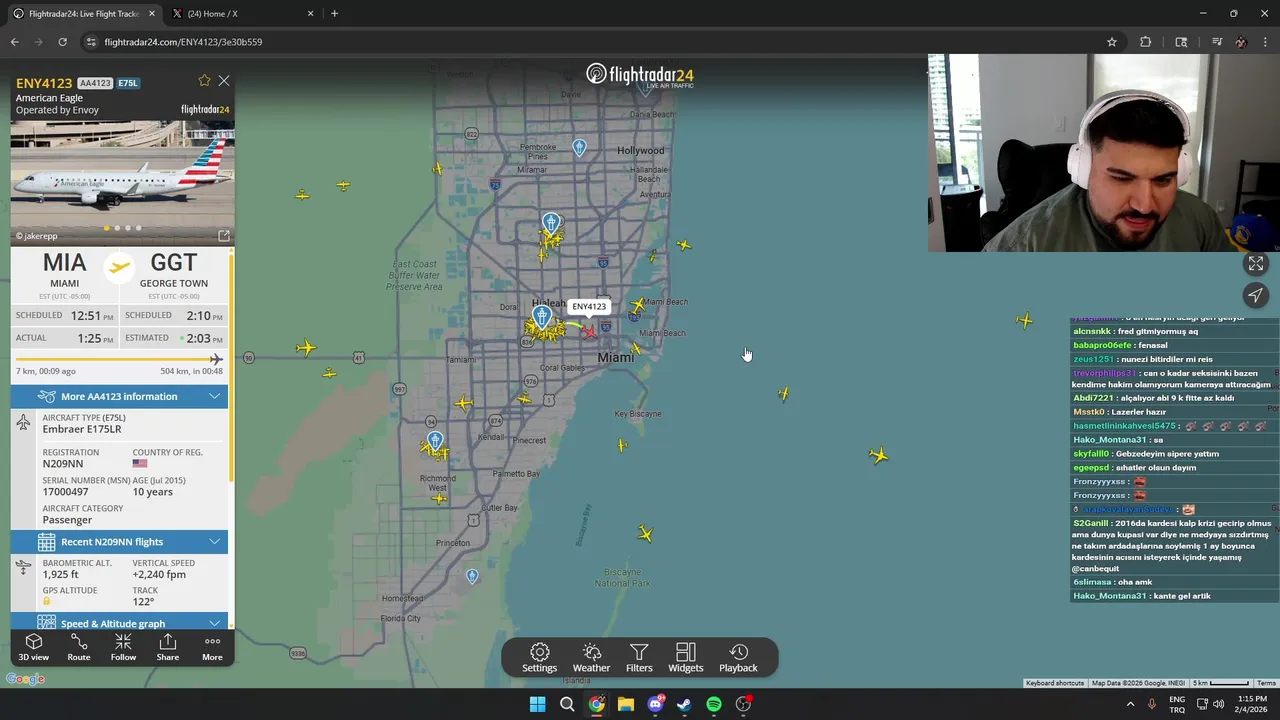This screenshot has width=1280, height=720.
Task: Open the More options menu
Action: click(212, 647)
